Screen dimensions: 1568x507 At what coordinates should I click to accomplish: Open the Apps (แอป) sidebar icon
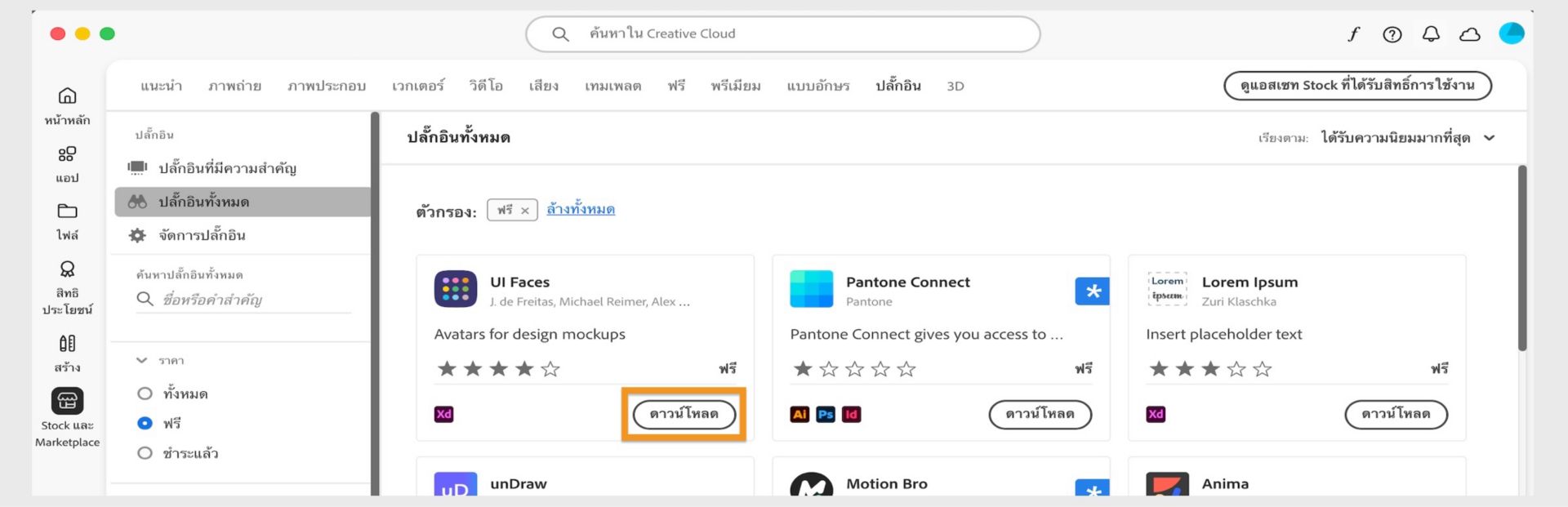click(67, 153)
